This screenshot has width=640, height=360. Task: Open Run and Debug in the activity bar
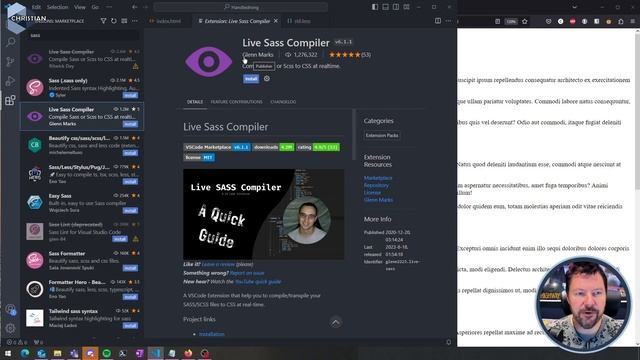pyautogui.click(x=11, y=81)
